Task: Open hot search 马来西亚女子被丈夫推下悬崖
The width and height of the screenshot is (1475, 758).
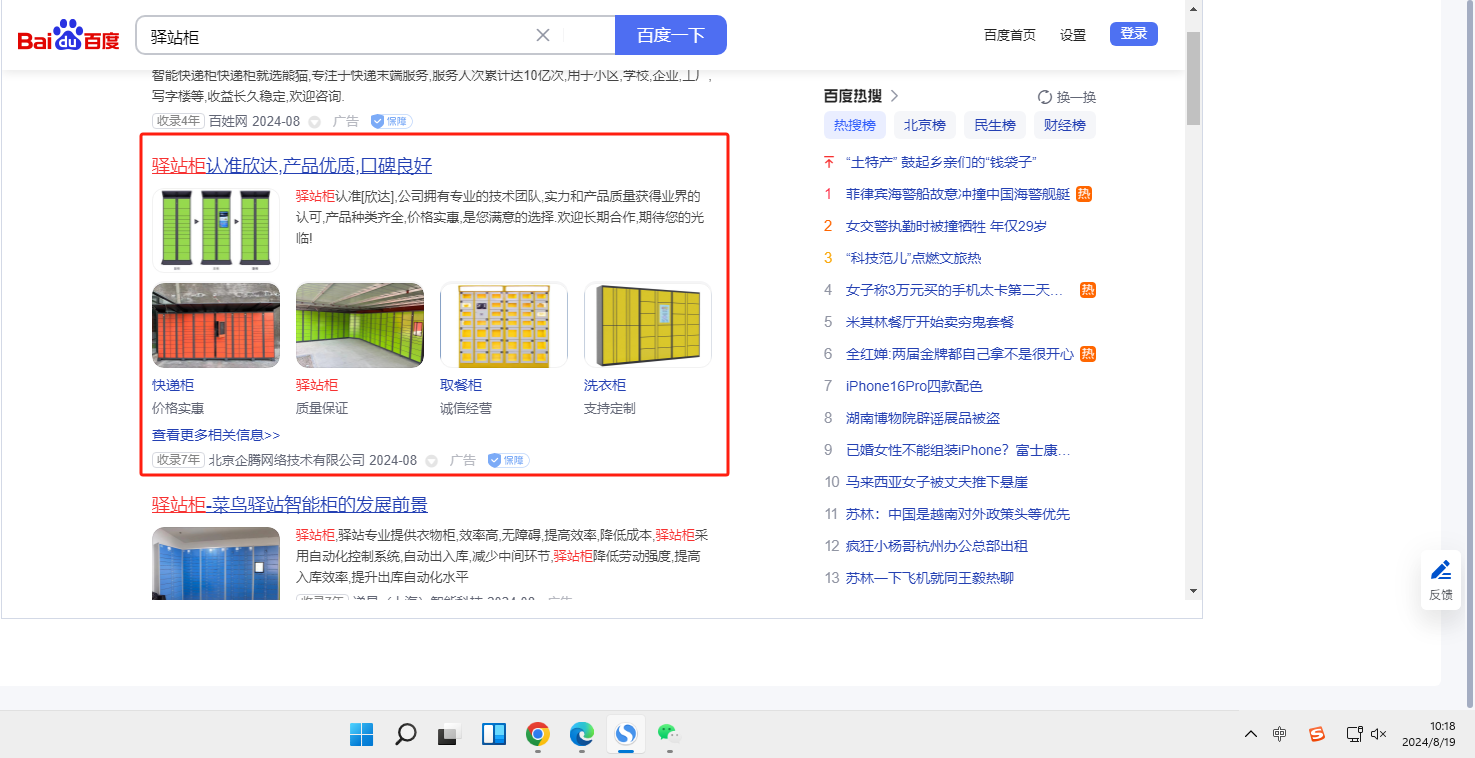Action: 937,482
